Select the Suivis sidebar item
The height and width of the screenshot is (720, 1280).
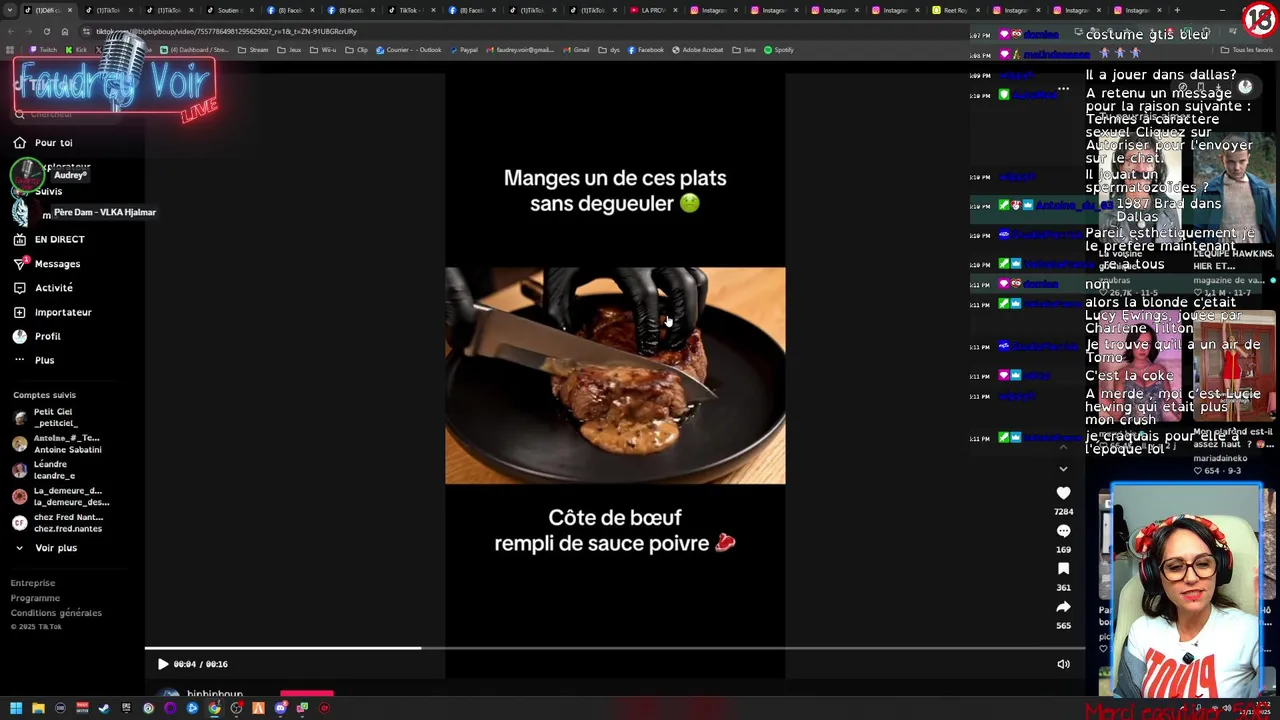47,191
